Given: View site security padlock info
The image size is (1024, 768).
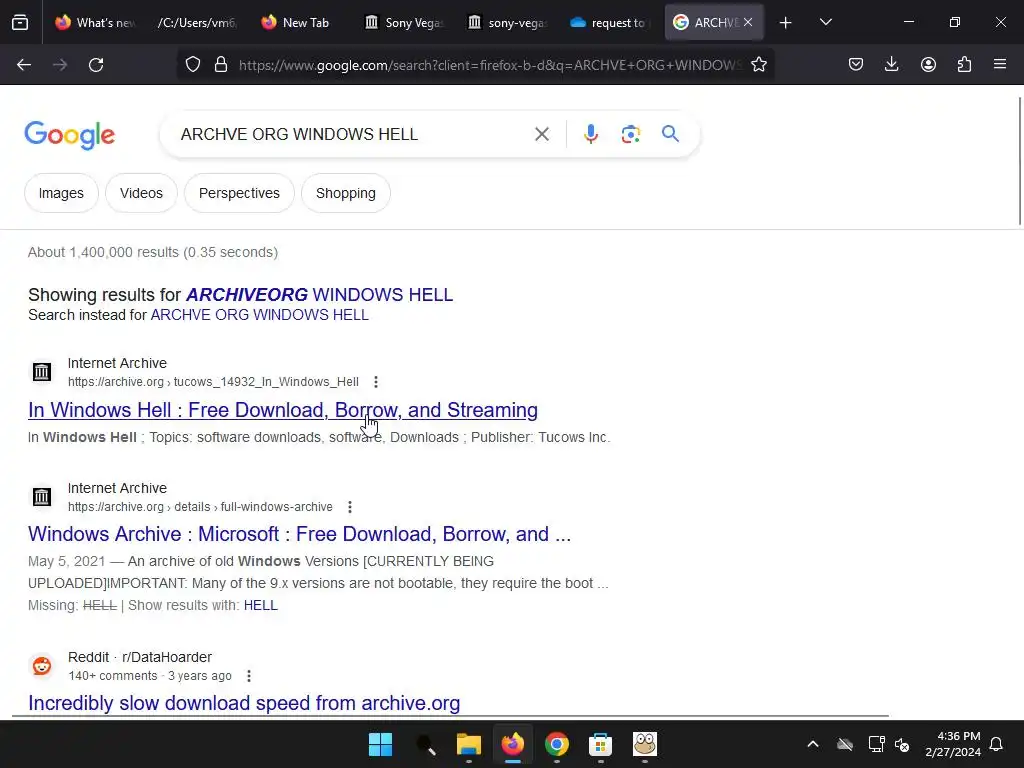Looking at the screenshot, I should (x=221, y=65).
